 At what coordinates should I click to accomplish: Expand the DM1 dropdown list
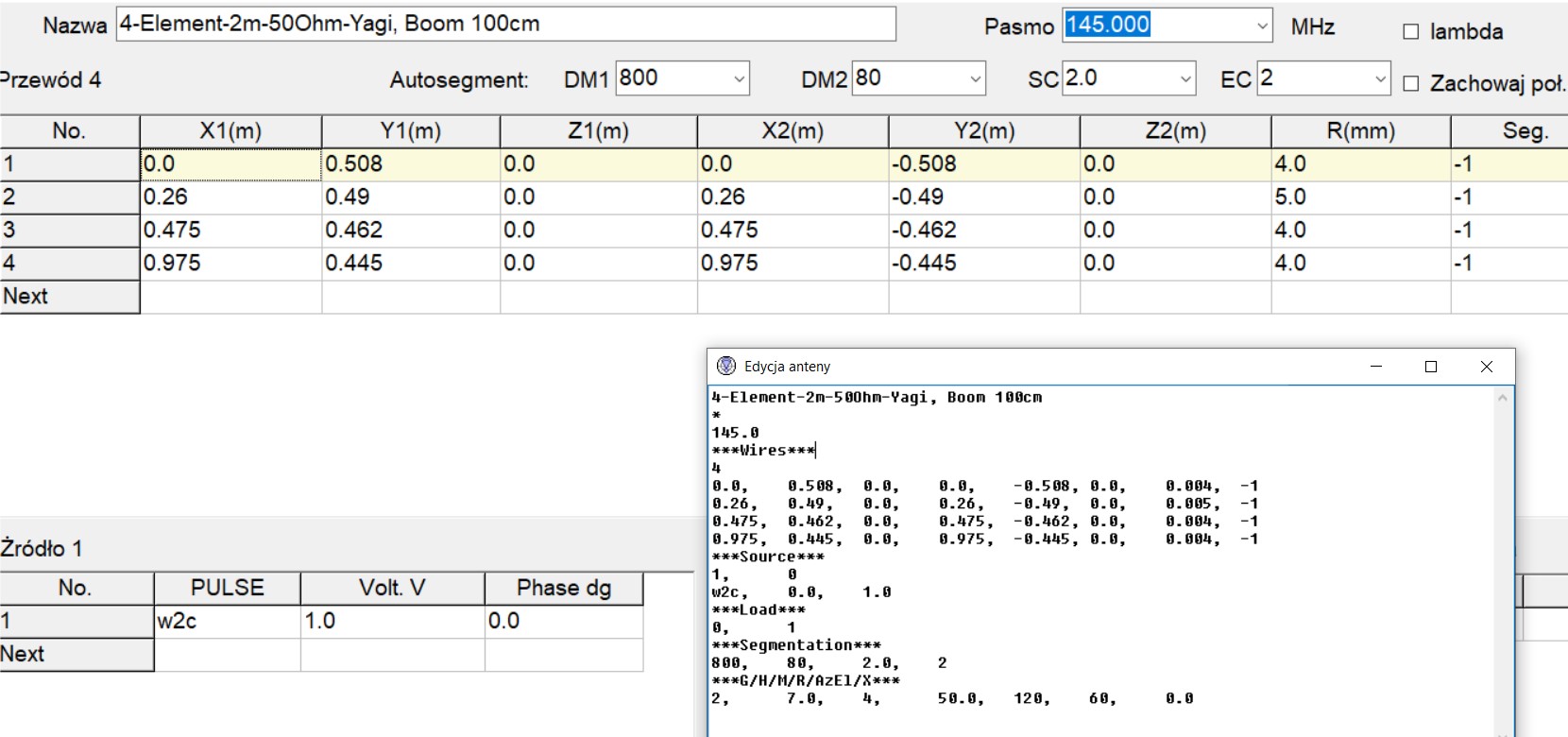coord(739,79)
